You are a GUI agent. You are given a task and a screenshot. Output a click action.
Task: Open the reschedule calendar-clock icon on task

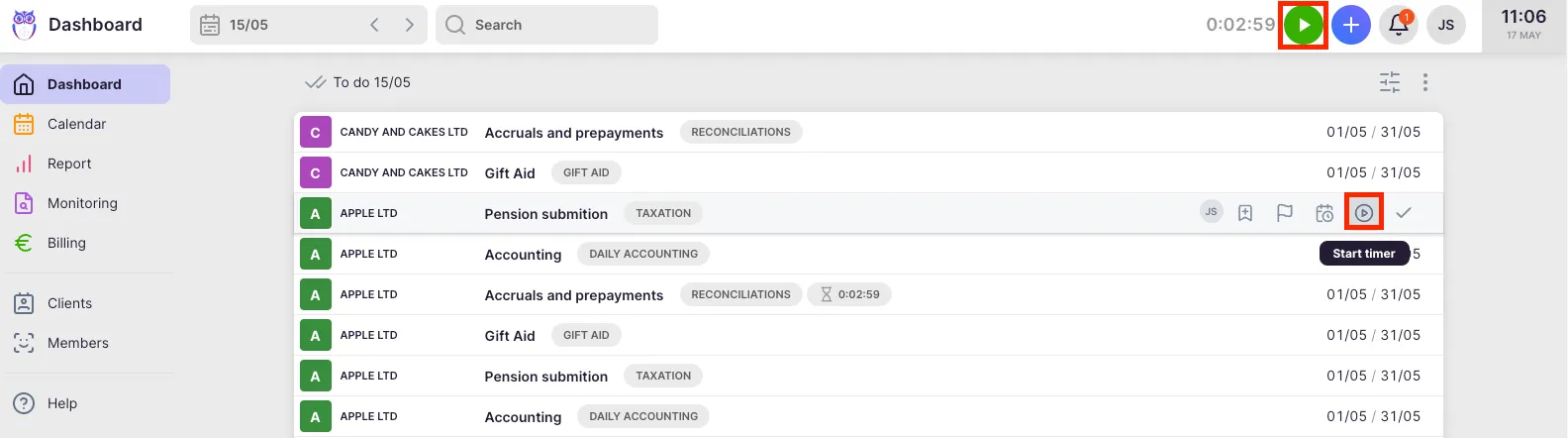point(1323,213)
